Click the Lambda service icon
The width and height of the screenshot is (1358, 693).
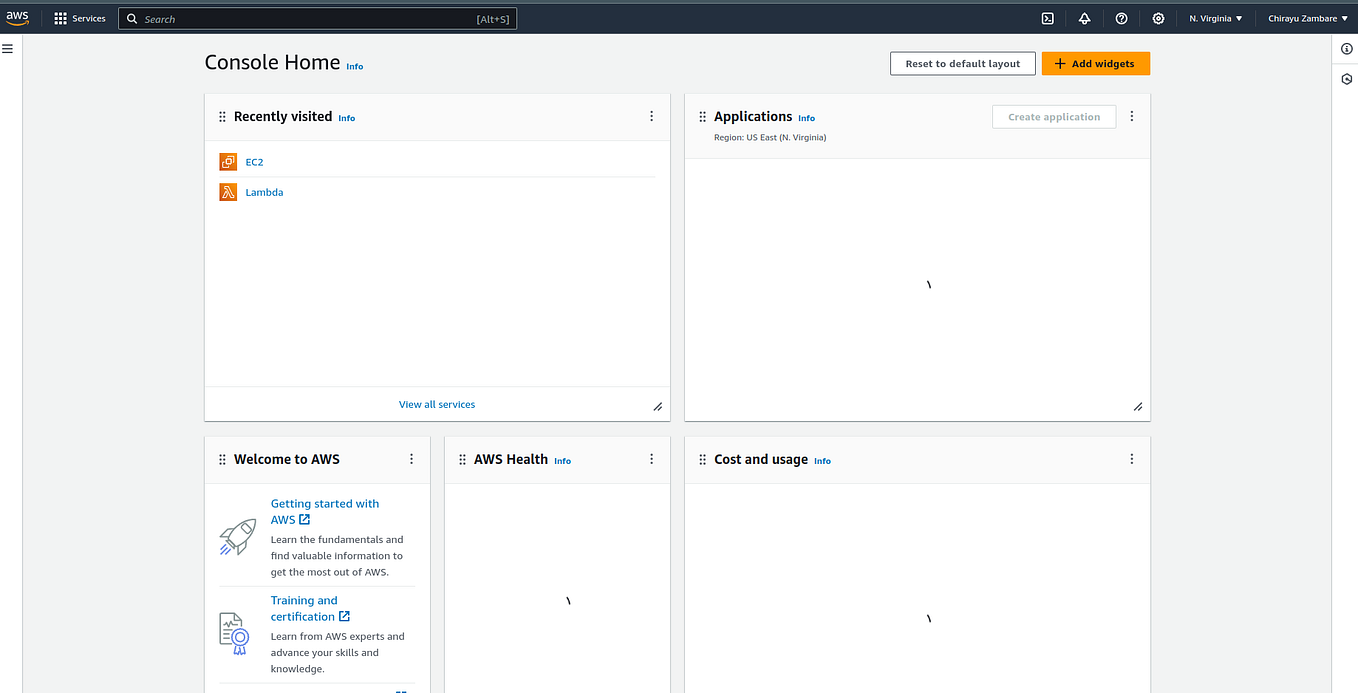pyautogui.click(x=227, y=191)
